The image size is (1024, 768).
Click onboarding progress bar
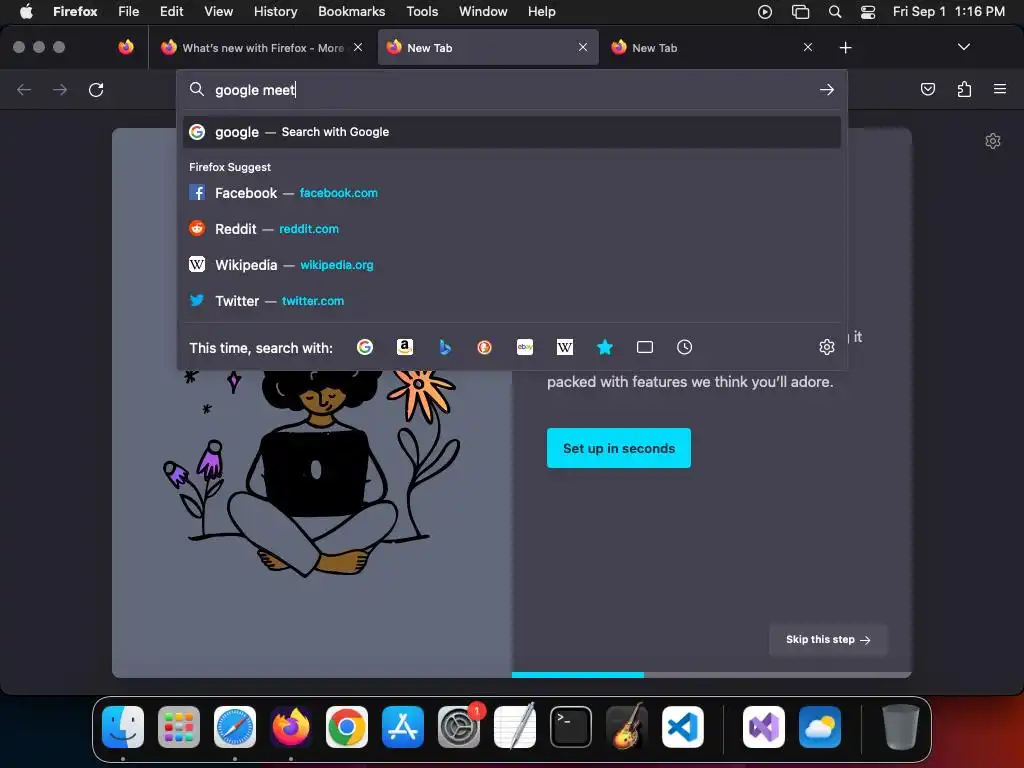point(711,675)
